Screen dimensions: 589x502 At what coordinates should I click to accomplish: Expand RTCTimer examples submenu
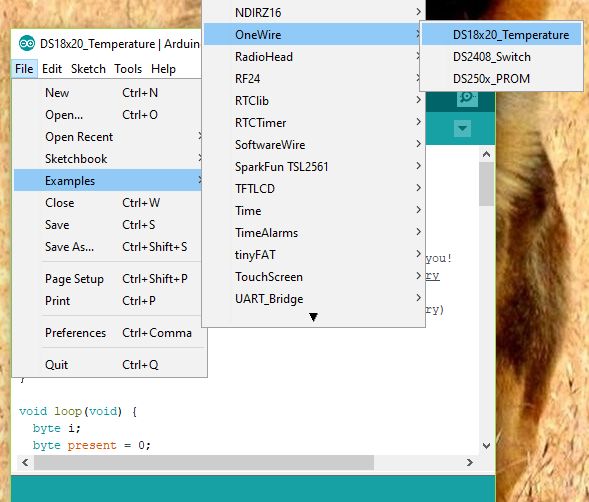click(314, 122)
